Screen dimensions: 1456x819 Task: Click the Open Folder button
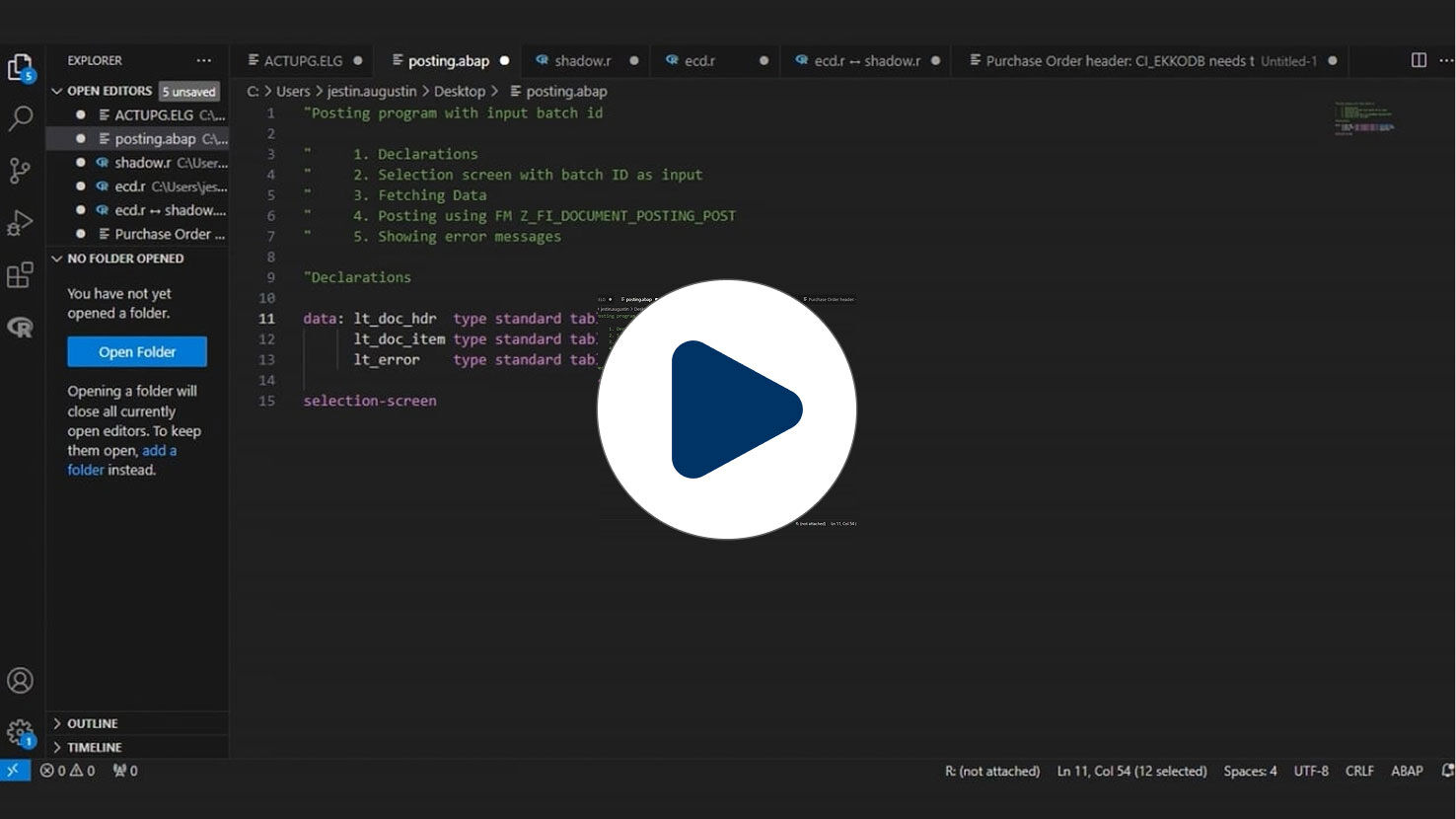click(137, 351)
